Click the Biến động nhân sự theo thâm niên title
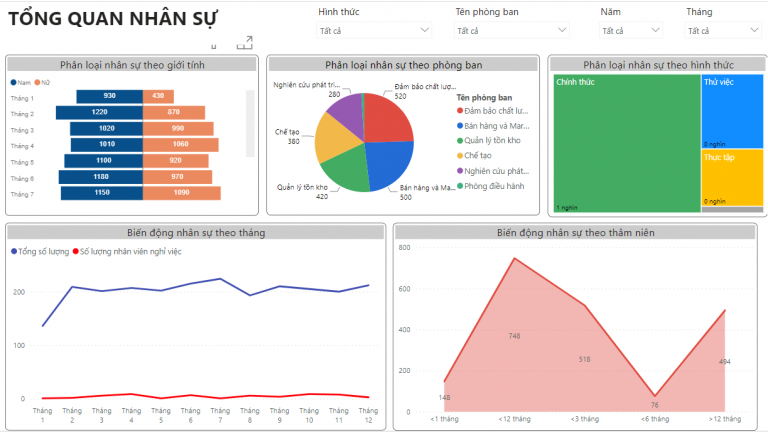The image size is (768, 432). point(576,233)
